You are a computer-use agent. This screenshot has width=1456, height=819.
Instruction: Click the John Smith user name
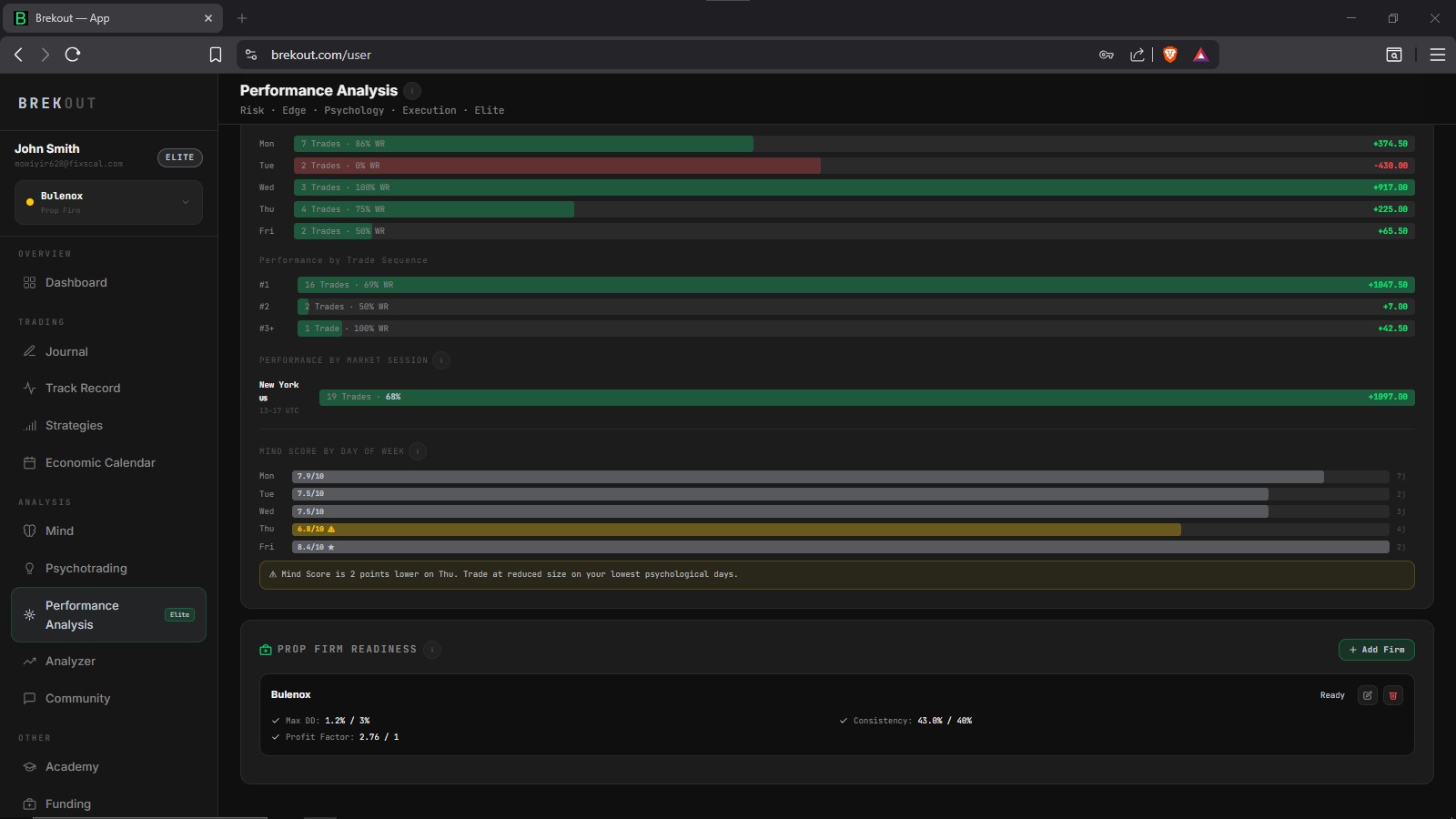tap(47, 148)
